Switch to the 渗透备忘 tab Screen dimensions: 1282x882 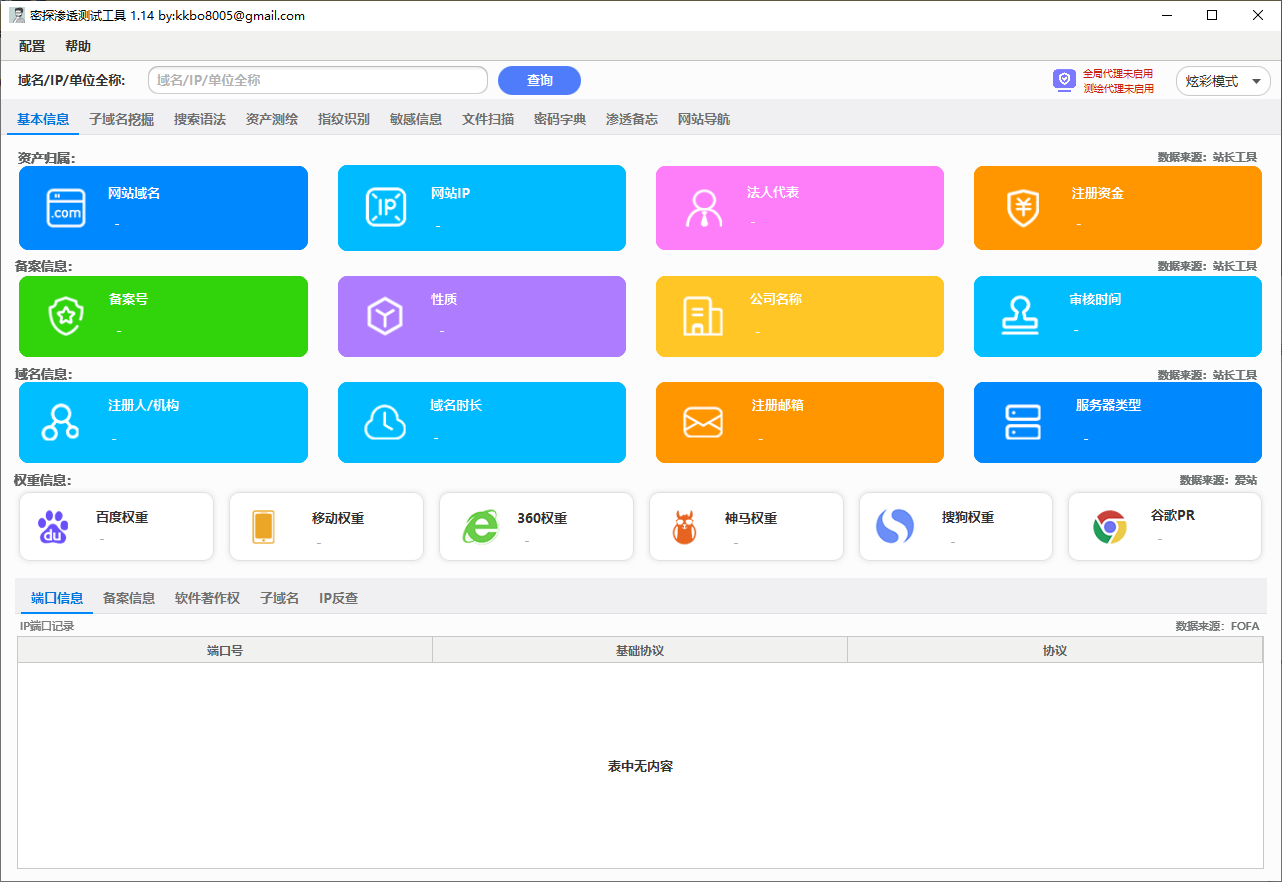coord(632,119)
